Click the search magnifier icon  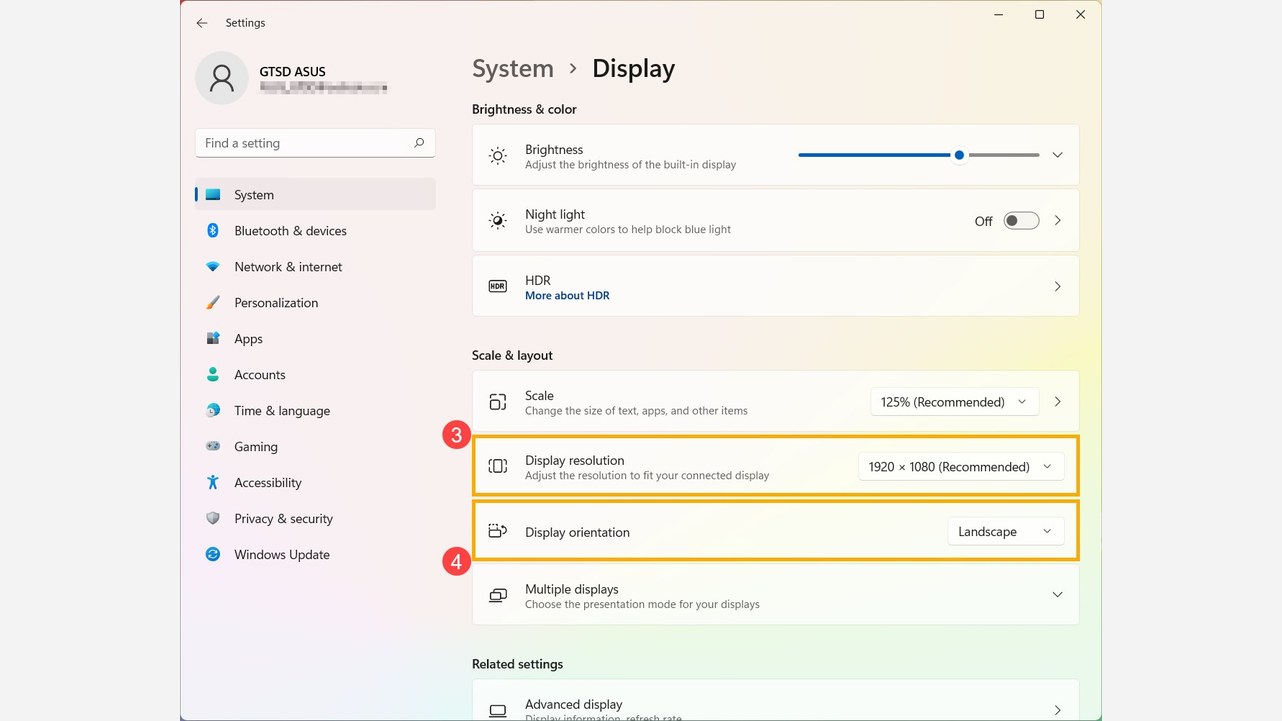click(x=419, y=143)
